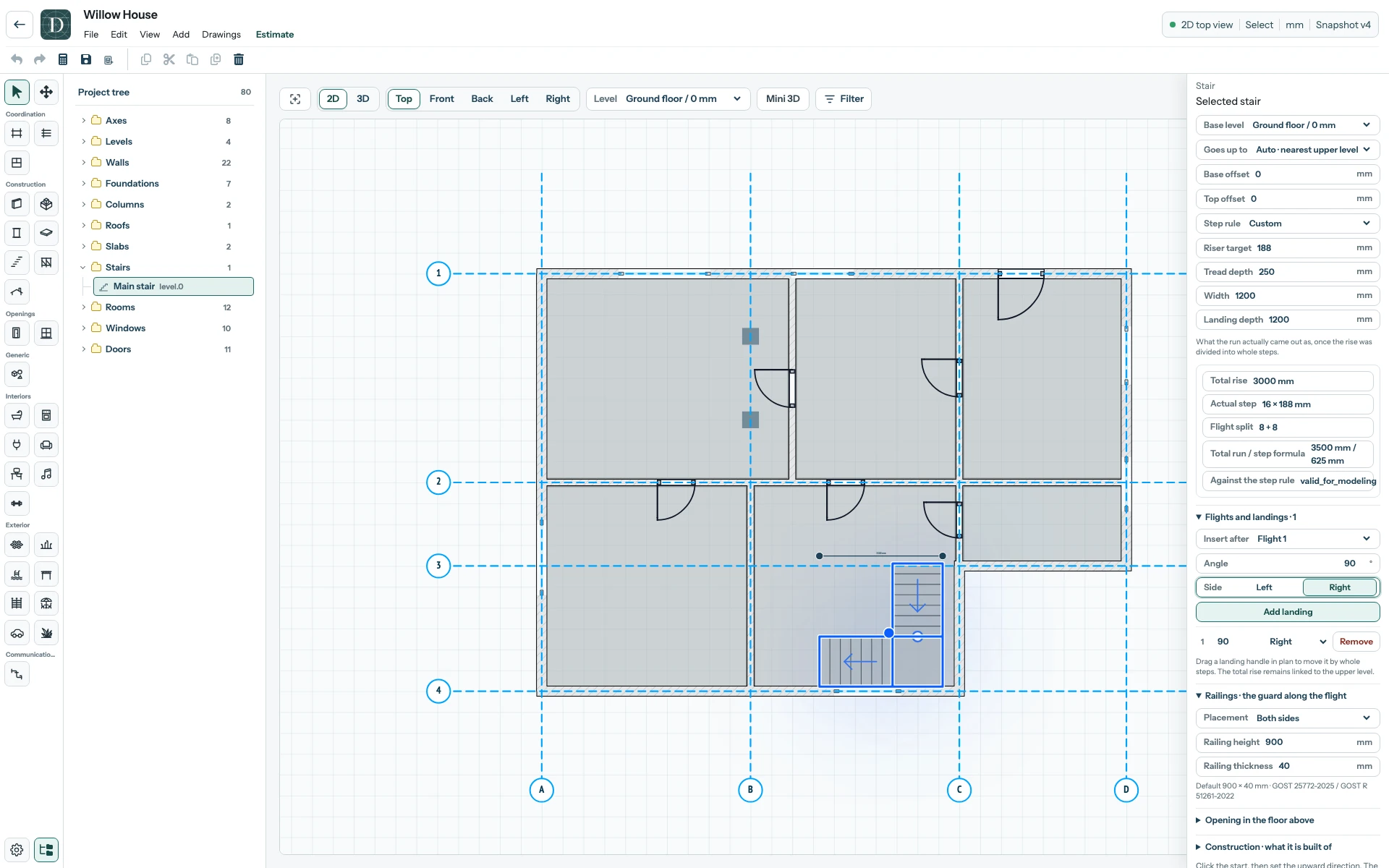Open the Add menu
Viewport: 1389px width, 868px height.
point(181,35)
